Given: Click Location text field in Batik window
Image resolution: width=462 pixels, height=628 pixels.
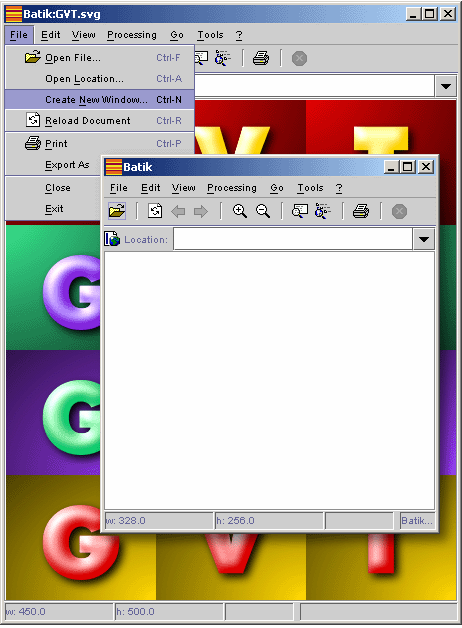Looking at the screenshot, I should point(293,239).
